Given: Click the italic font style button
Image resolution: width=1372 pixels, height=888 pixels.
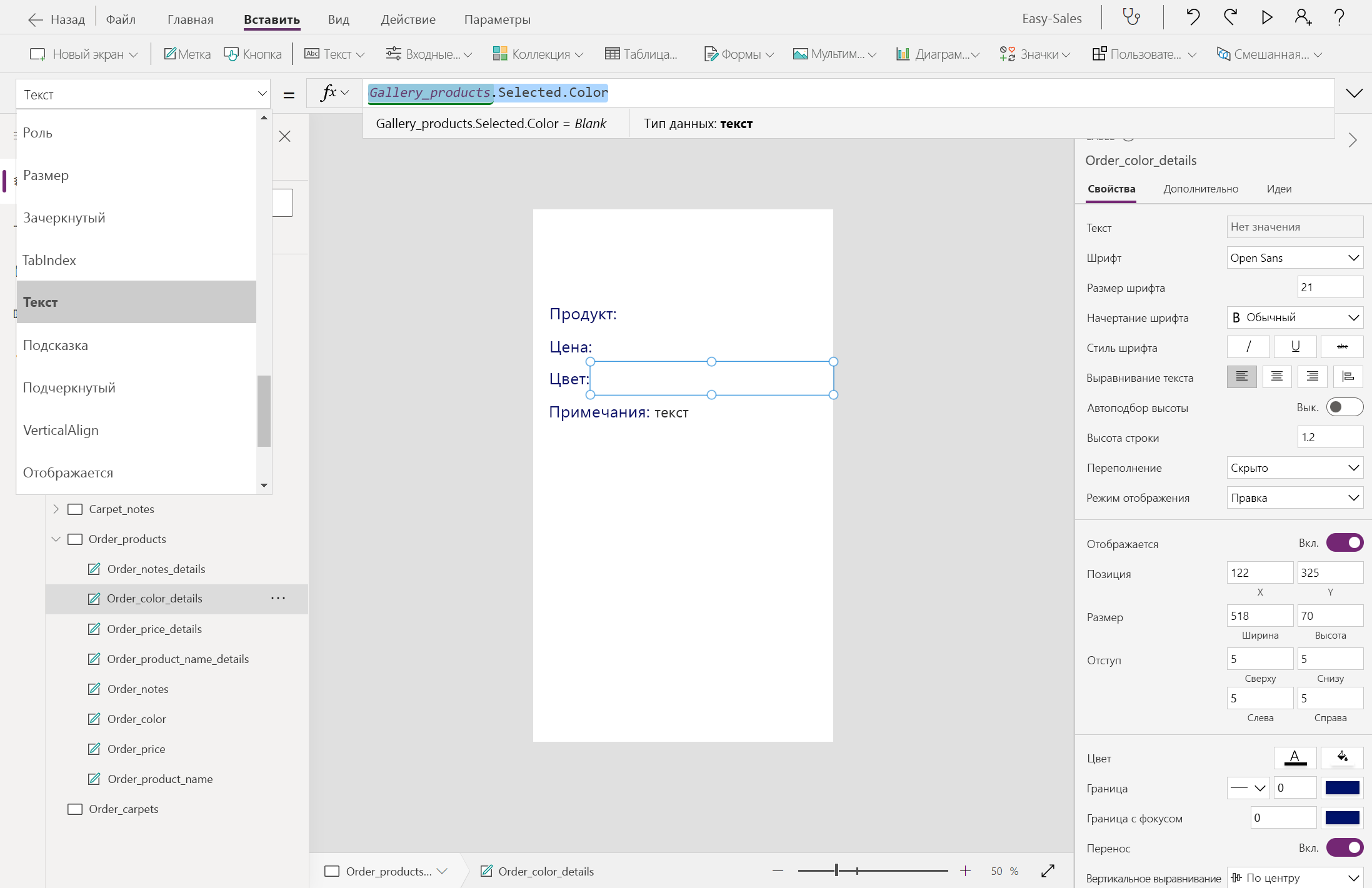Looking at the screenshot, I should tap(1248, 347).
